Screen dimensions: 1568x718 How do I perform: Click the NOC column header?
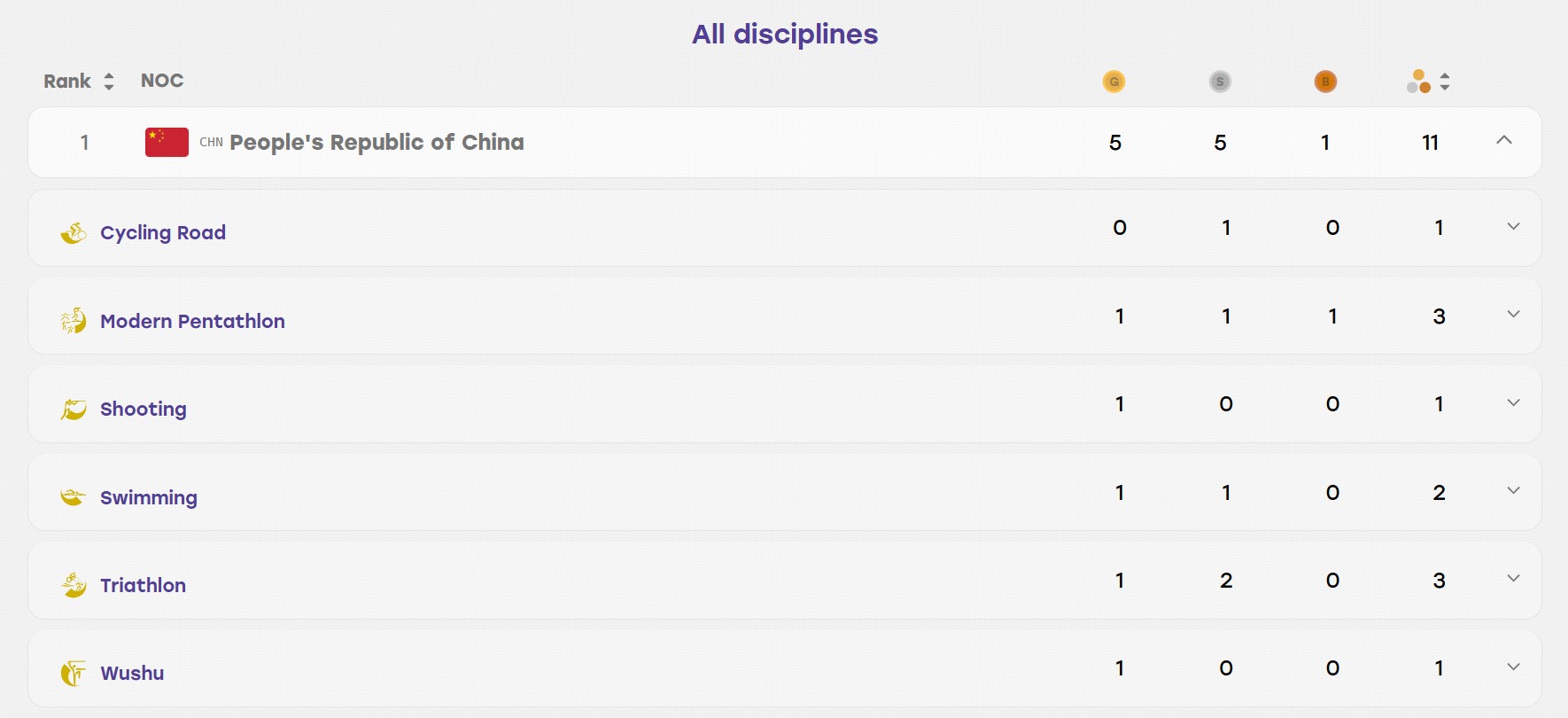[x=162, y=81]
